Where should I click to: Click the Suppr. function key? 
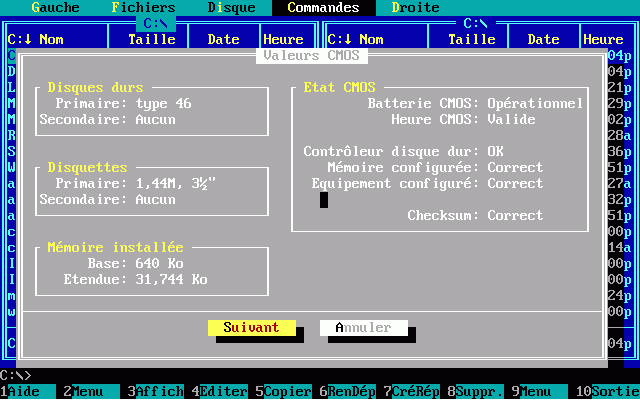[480, 392]
